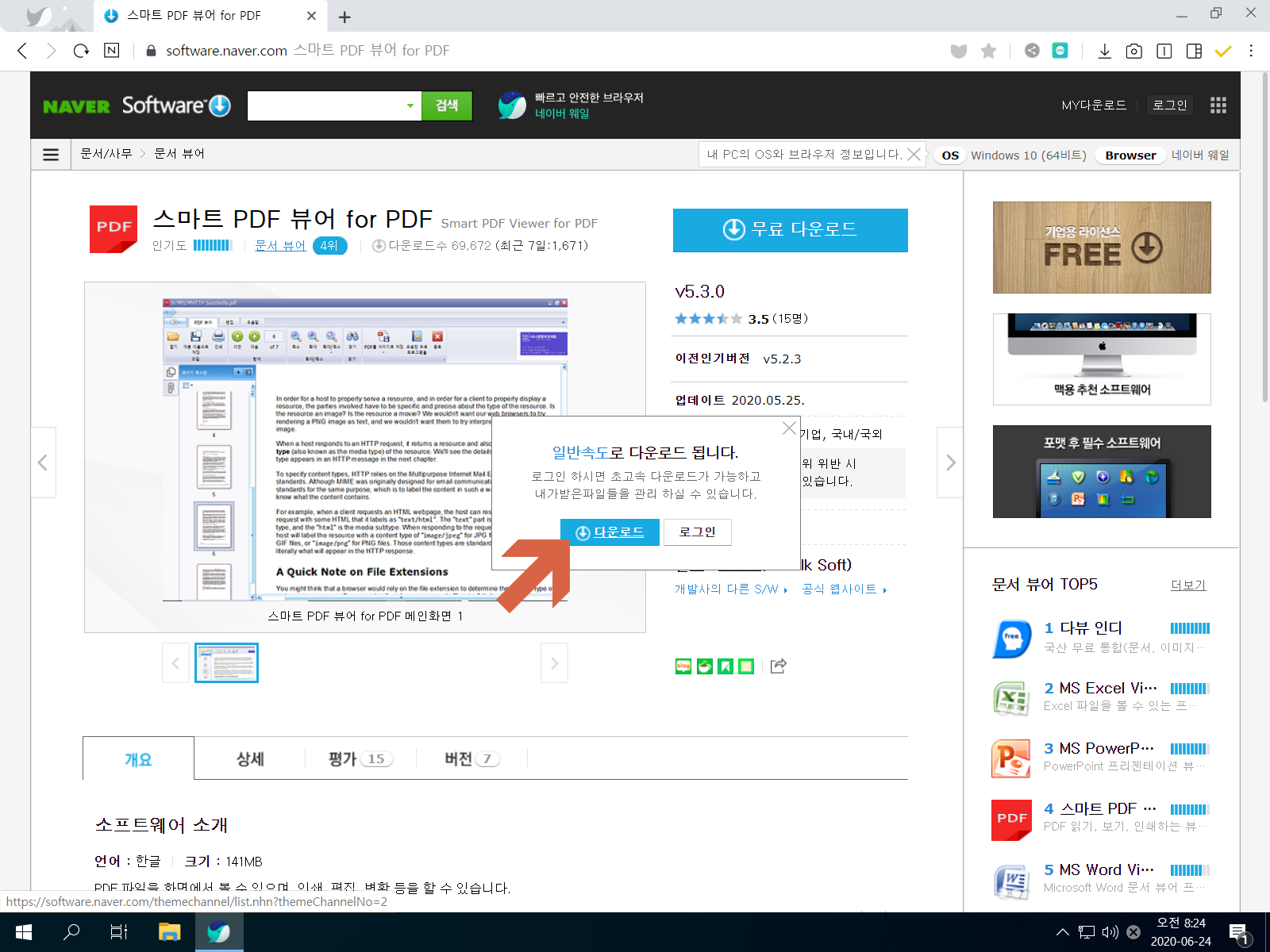Bookmark the page with the star icon
This screenshot has width=1270, height=952.
click(988, 51)
